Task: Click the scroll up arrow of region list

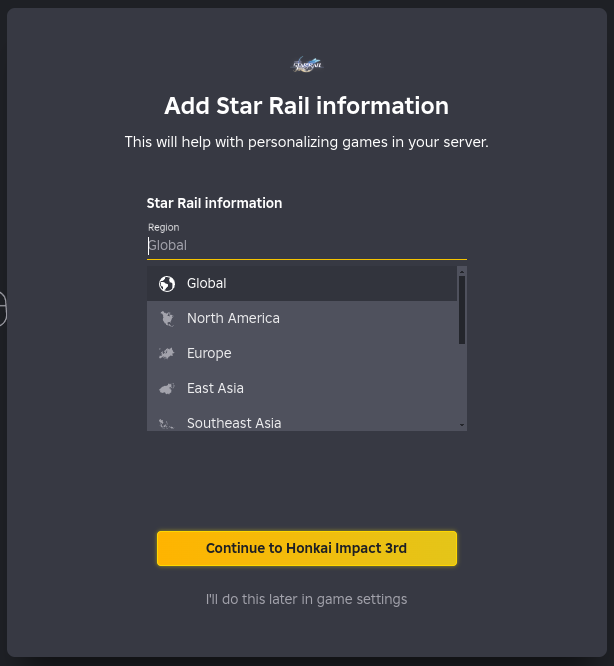Action: (462, 271)
